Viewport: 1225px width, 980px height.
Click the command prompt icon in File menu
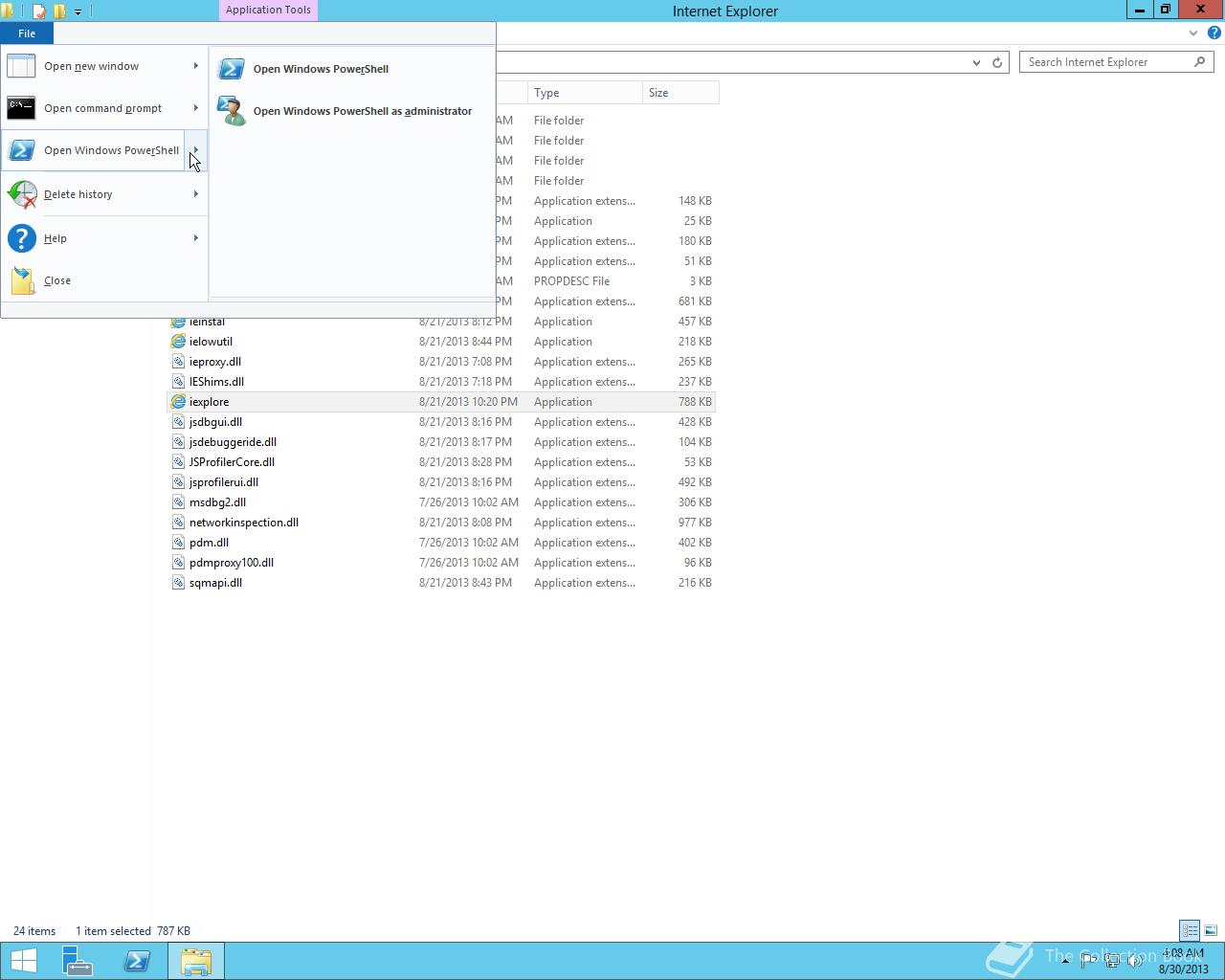pos(21,108)
